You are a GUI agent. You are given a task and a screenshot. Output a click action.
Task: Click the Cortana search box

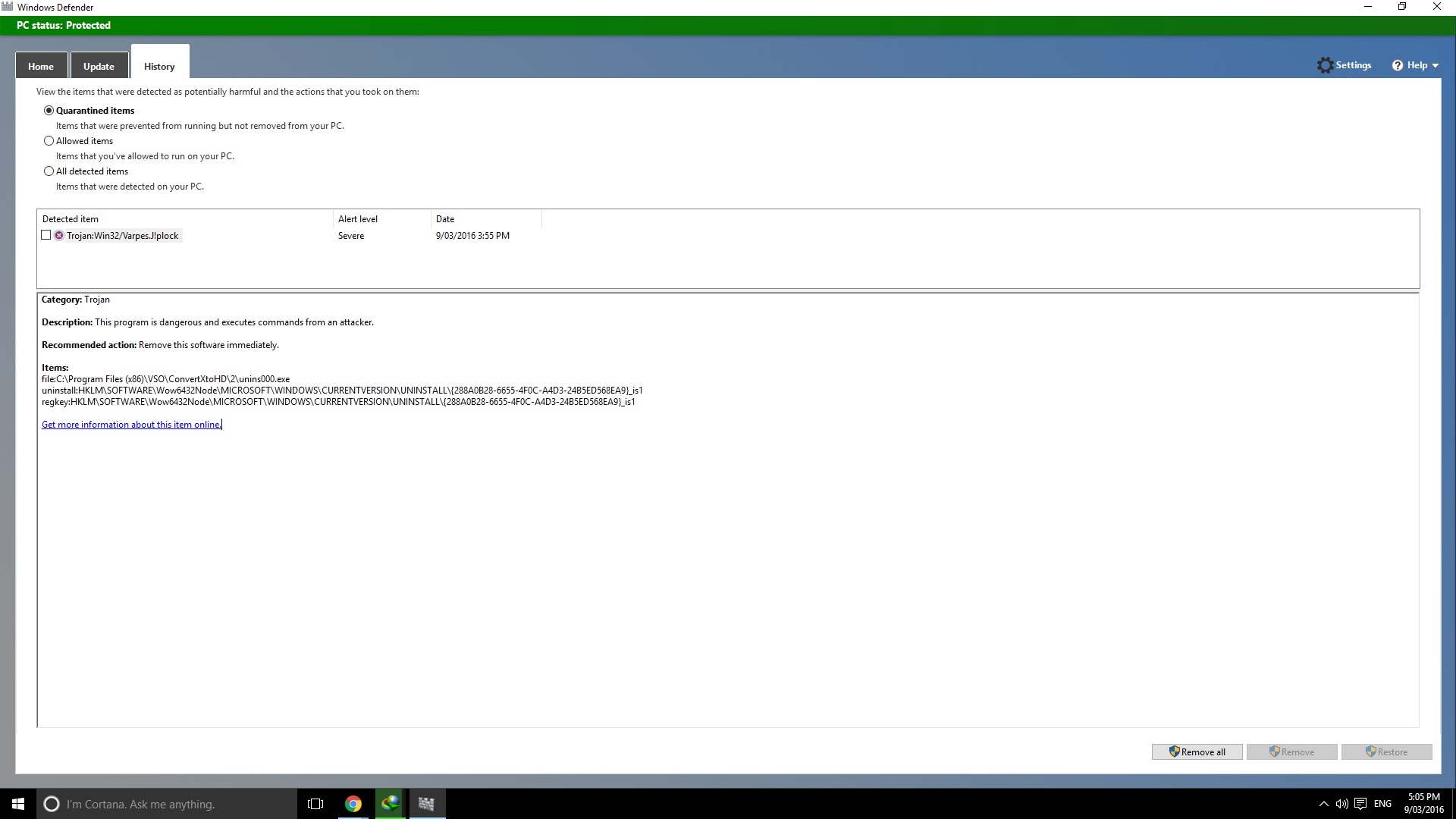(167, 804)
